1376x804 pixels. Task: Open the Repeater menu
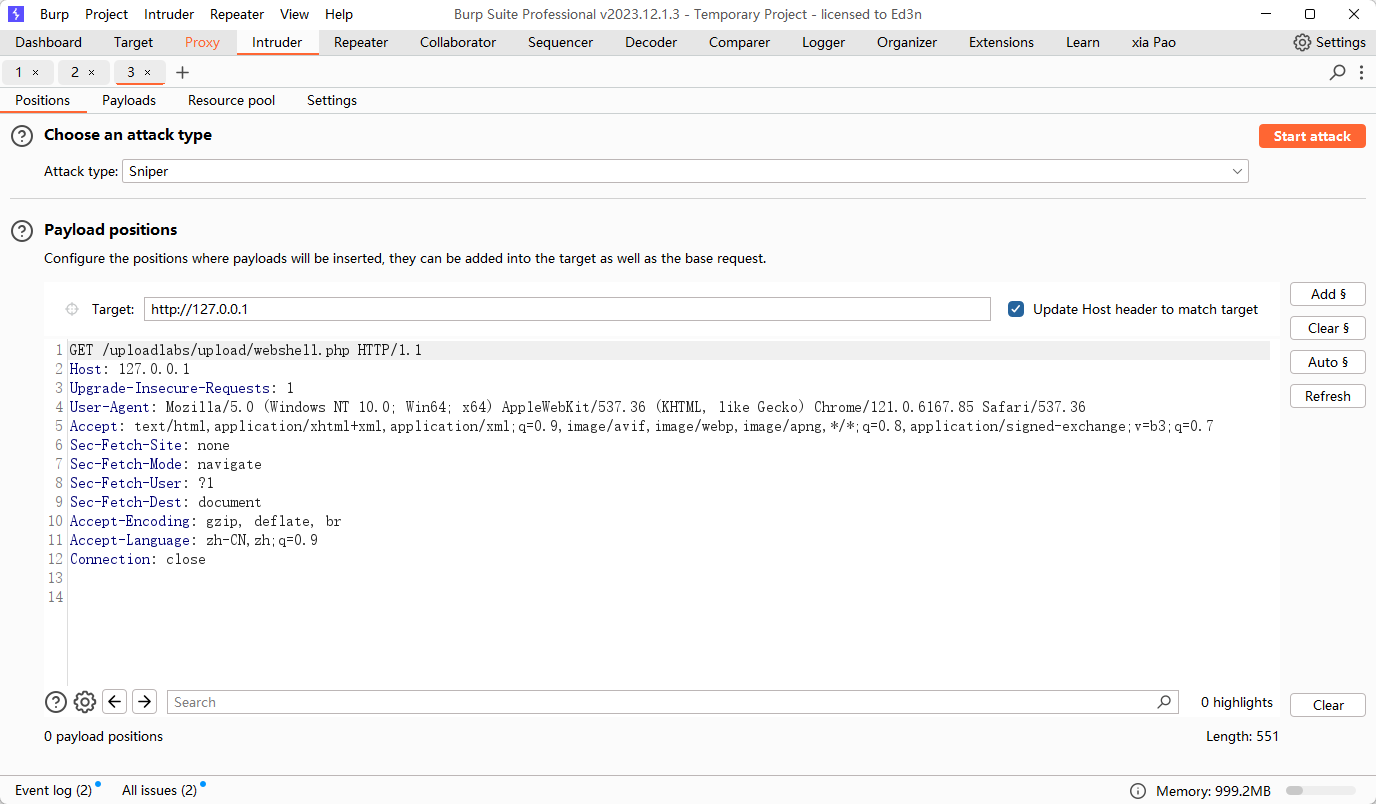237,14
